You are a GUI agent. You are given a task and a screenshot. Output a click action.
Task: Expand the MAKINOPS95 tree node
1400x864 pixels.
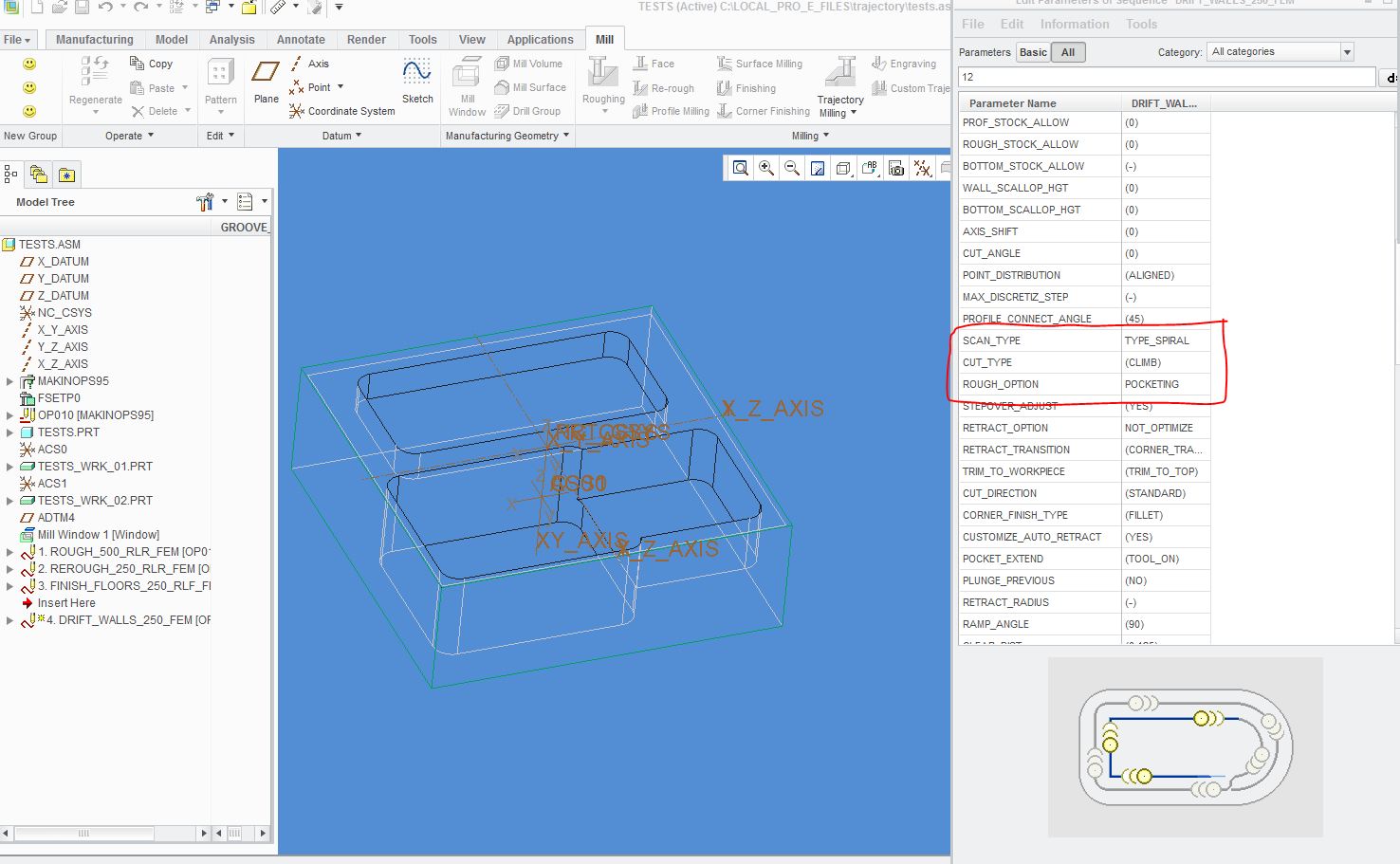click(9, 381)
